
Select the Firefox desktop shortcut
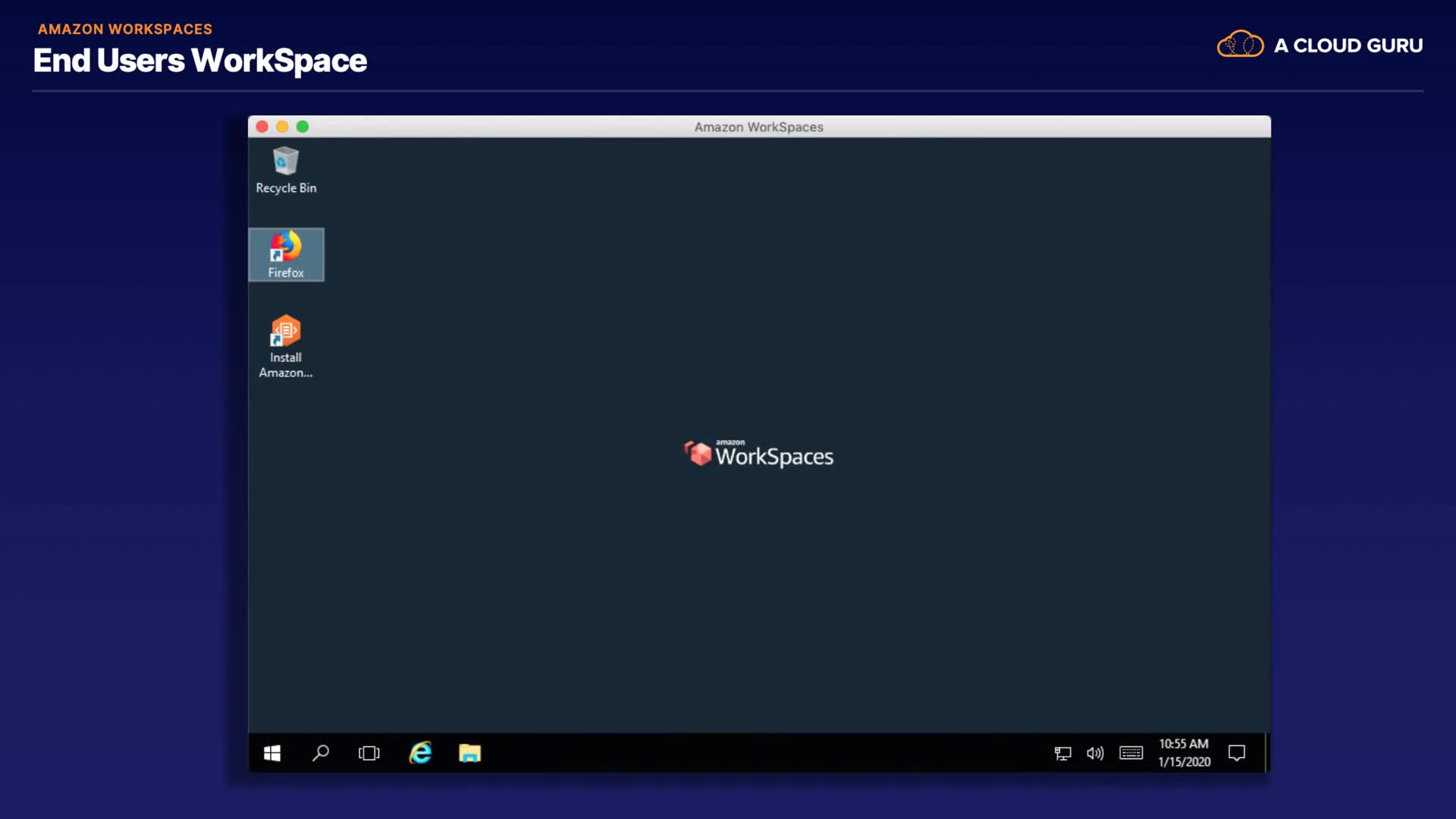286,255
